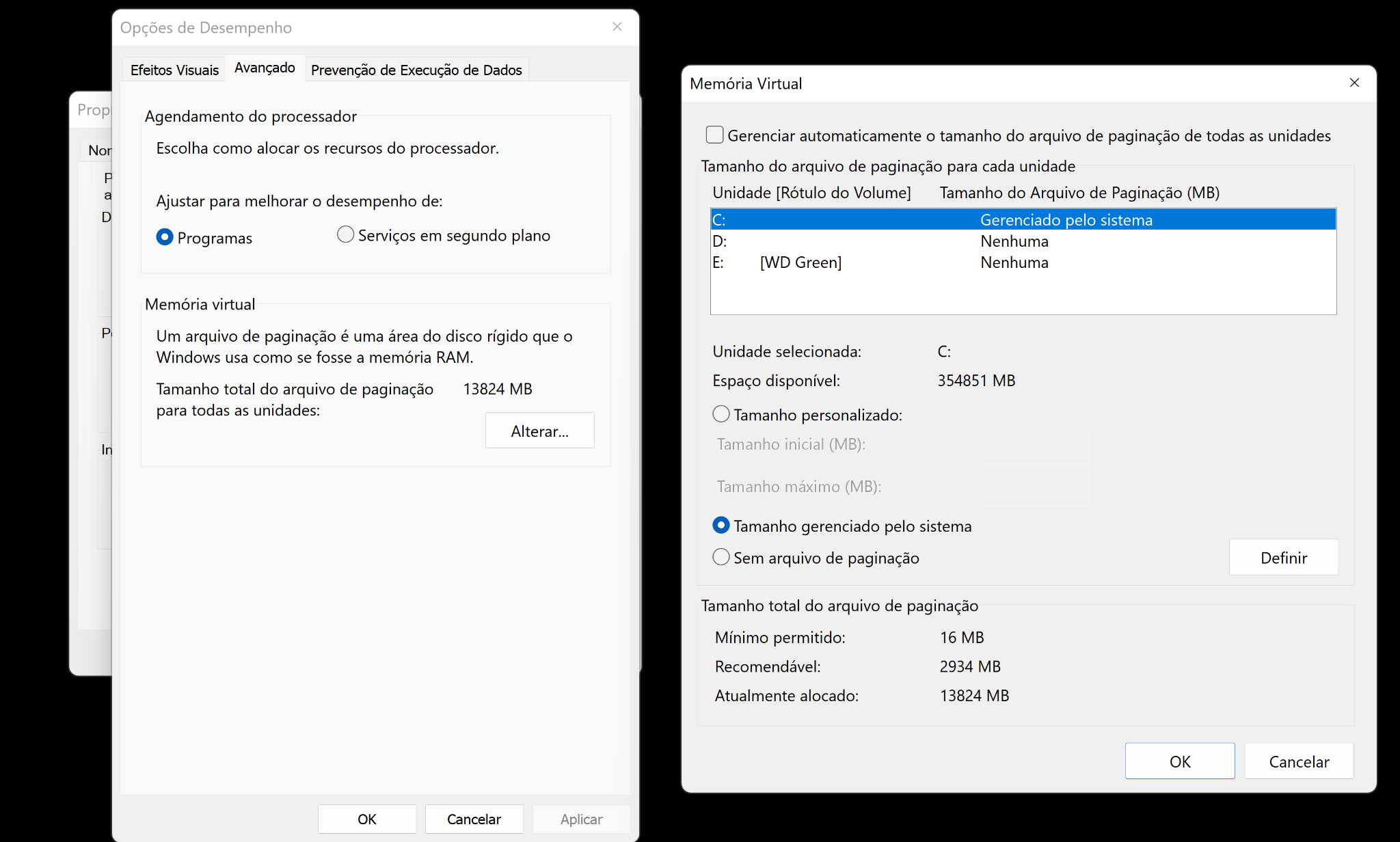The width and height of the screenshot is (1400, 842).
Task: Close the Opções de Desempenho window
Action: pos(617,27)
